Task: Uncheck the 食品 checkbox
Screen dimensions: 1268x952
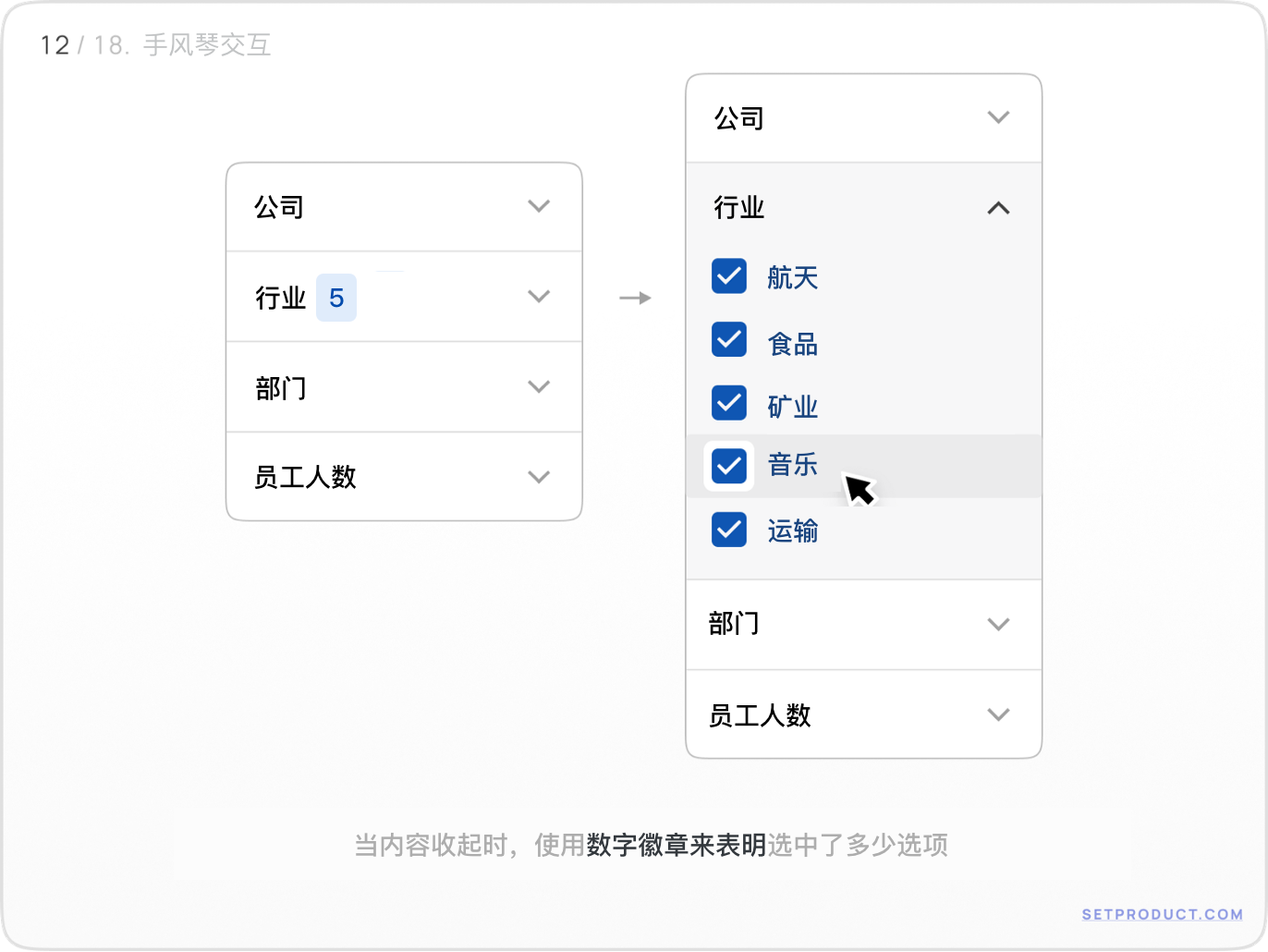Action: pos(729,340)
